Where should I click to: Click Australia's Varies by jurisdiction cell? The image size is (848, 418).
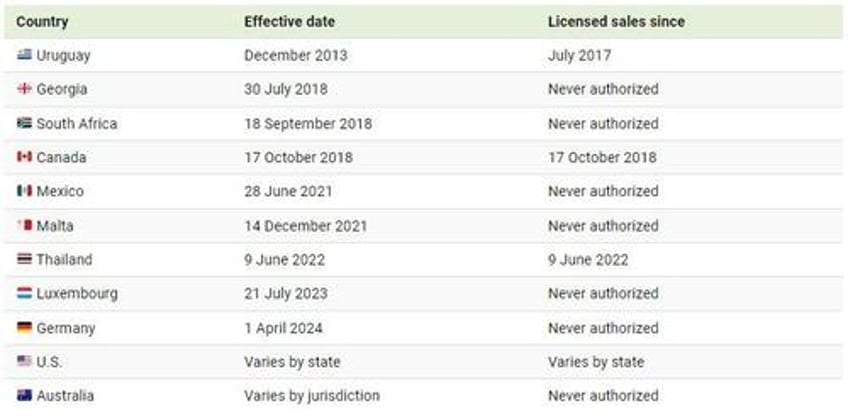(x=312, y=396)
